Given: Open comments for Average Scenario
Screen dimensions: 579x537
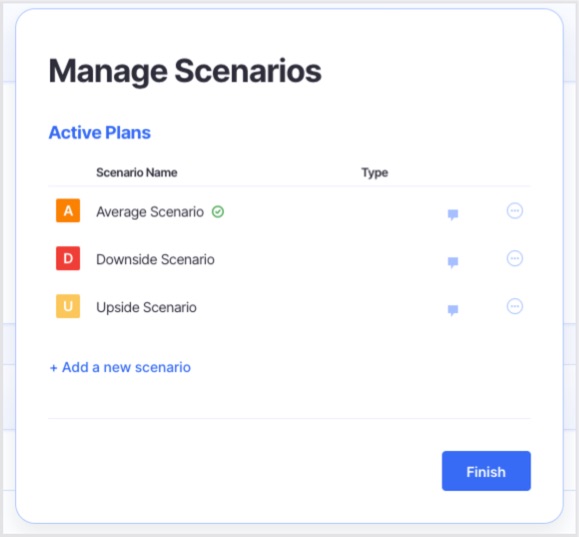Looking at the screenshot, I should 453,215.
